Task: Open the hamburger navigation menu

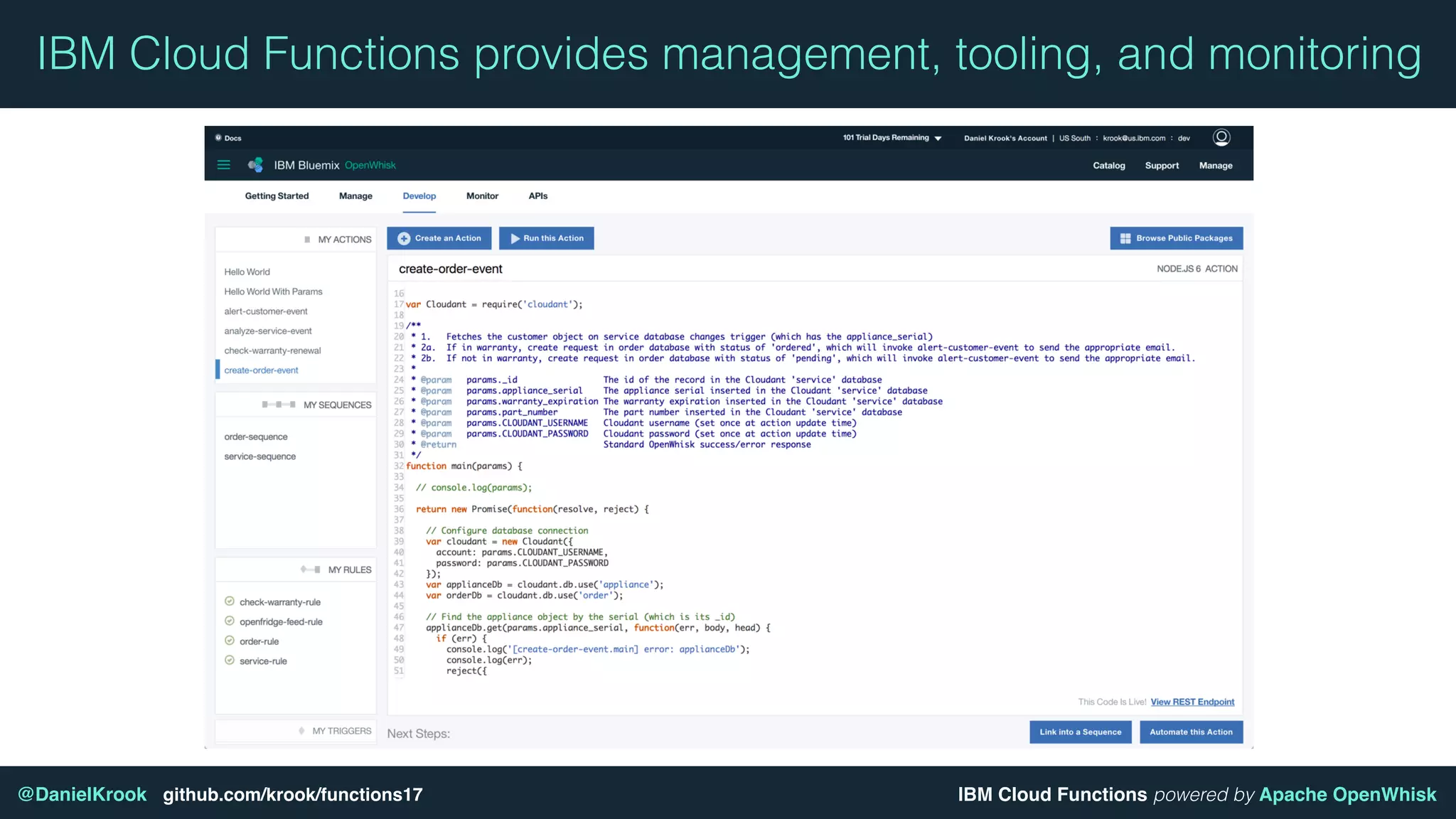Action: click(223, 165)
